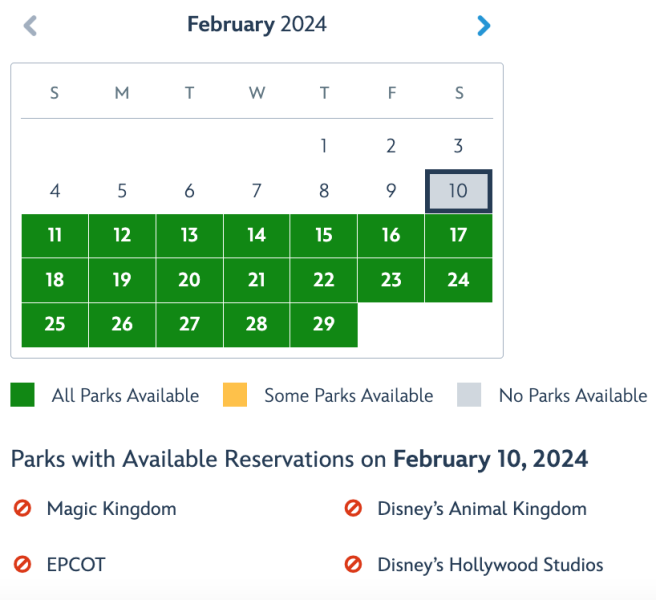Choose February 23 in the calendar
Image resolution: width=656 pixels, height=600 pixels.
tap(391, 280)
